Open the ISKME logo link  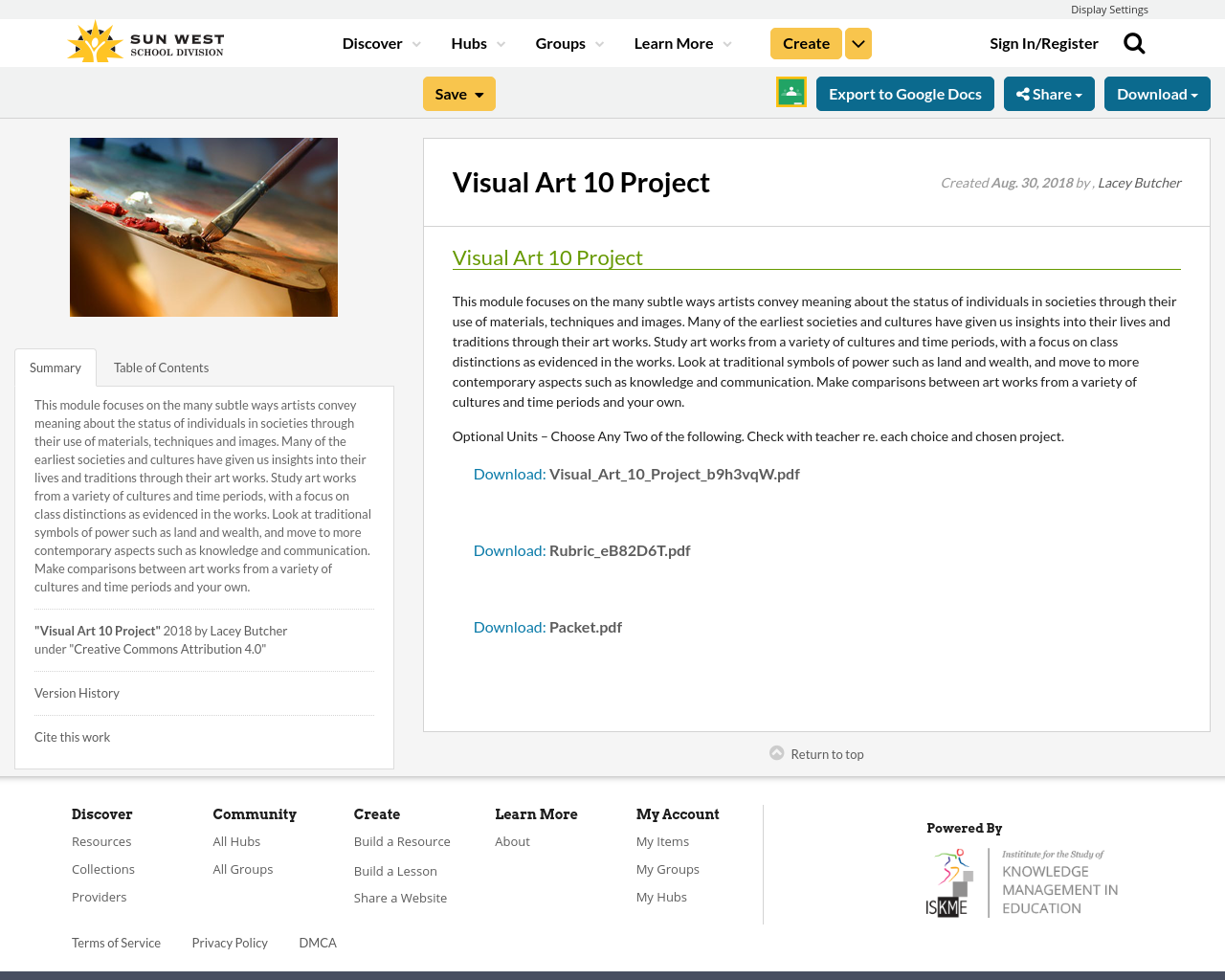(x=1022, y=882)
